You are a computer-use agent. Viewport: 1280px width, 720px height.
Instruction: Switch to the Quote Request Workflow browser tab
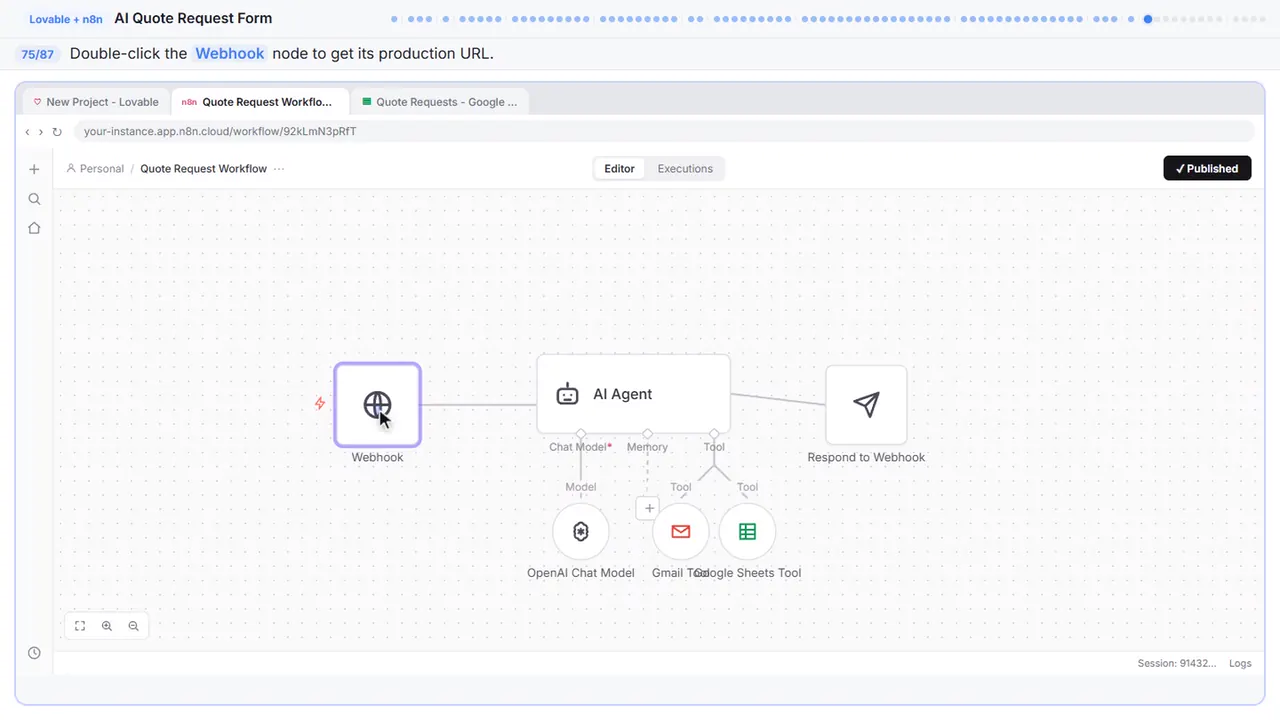click(258, 102)
